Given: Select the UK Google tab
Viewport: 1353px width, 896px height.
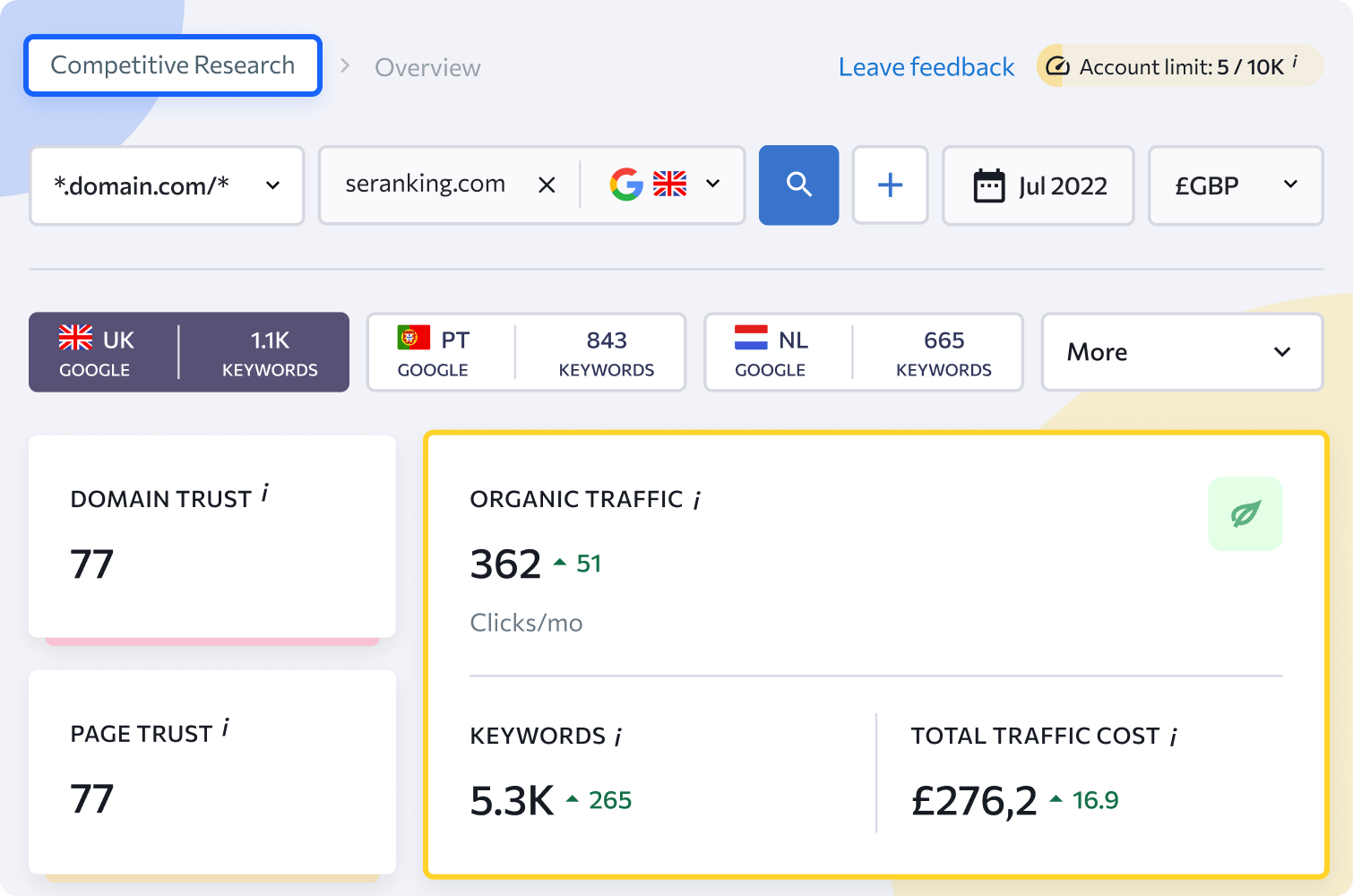Looking at the screenshot, I should [x=189, y=351].
